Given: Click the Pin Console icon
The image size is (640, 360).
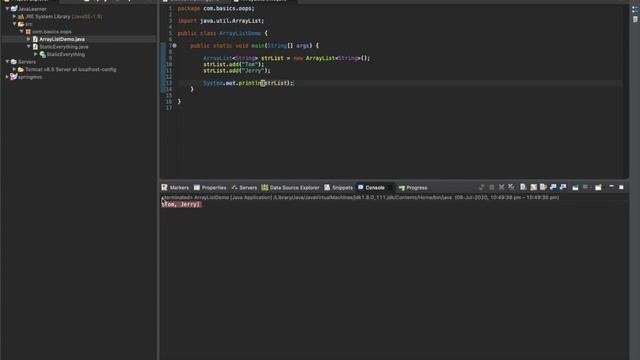Looking at the screenshot, I should (575, 187).
